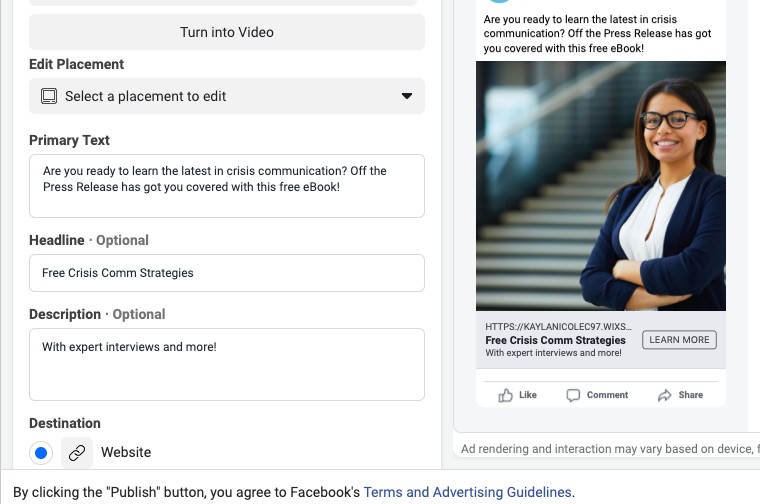The width and height of the screenshot is (760, 504).
Task: Click the Share arrow icon
Action: (665, 395)
